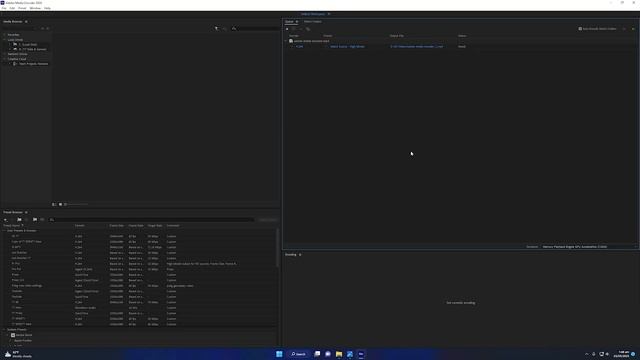Collapse the queued source item
Viewport: 640px width, 360px height.
pos(286,41)
